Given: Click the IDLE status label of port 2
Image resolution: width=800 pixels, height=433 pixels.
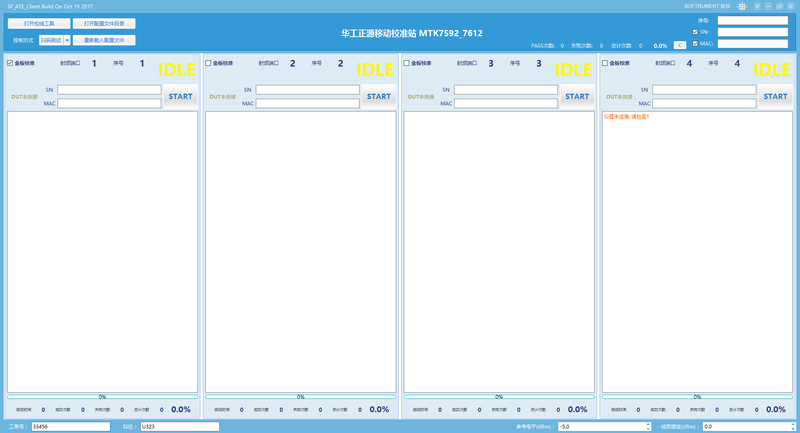Looking at the screenshot, I should [375, 69].
